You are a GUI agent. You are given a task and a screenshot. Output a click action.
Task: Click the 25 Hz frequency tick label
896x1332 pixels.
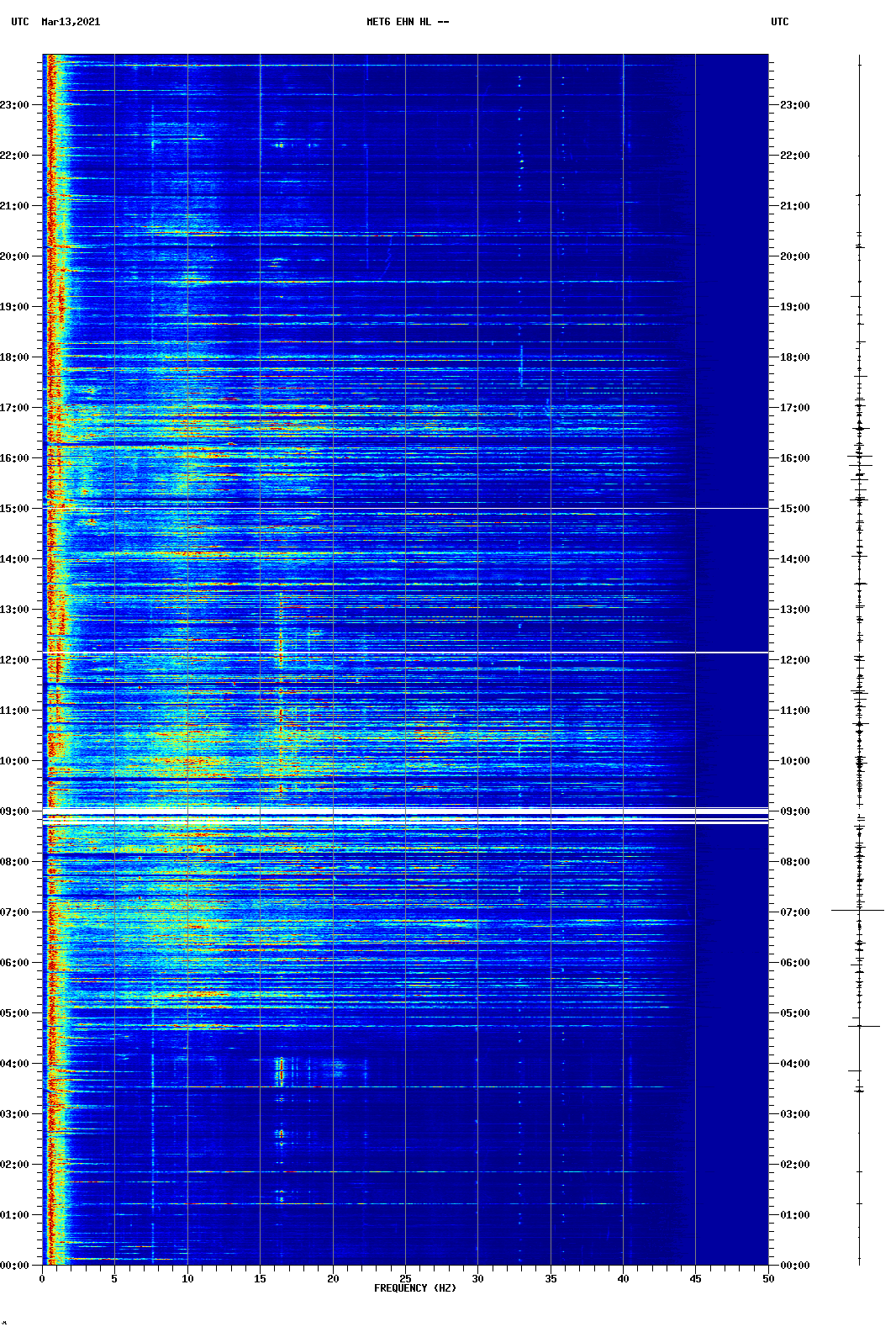pos(405,1278)
